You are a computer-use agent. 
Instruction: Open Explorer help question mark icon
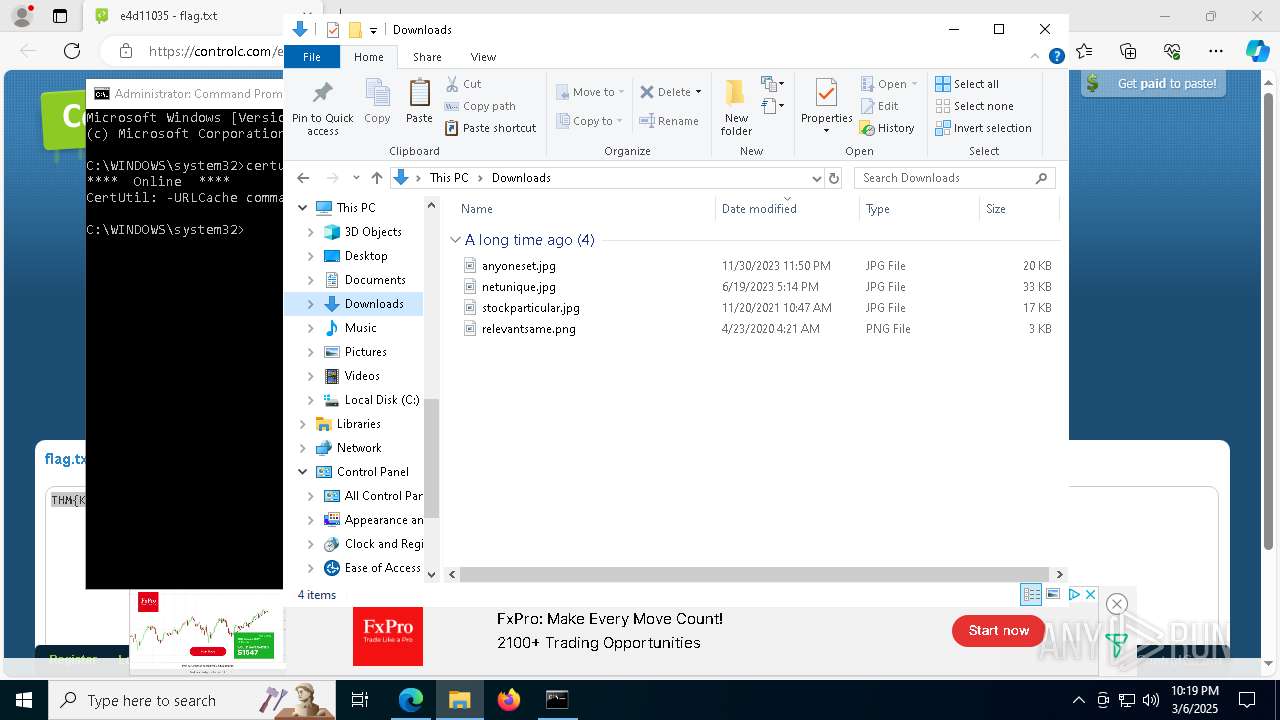coord(1056,57)
